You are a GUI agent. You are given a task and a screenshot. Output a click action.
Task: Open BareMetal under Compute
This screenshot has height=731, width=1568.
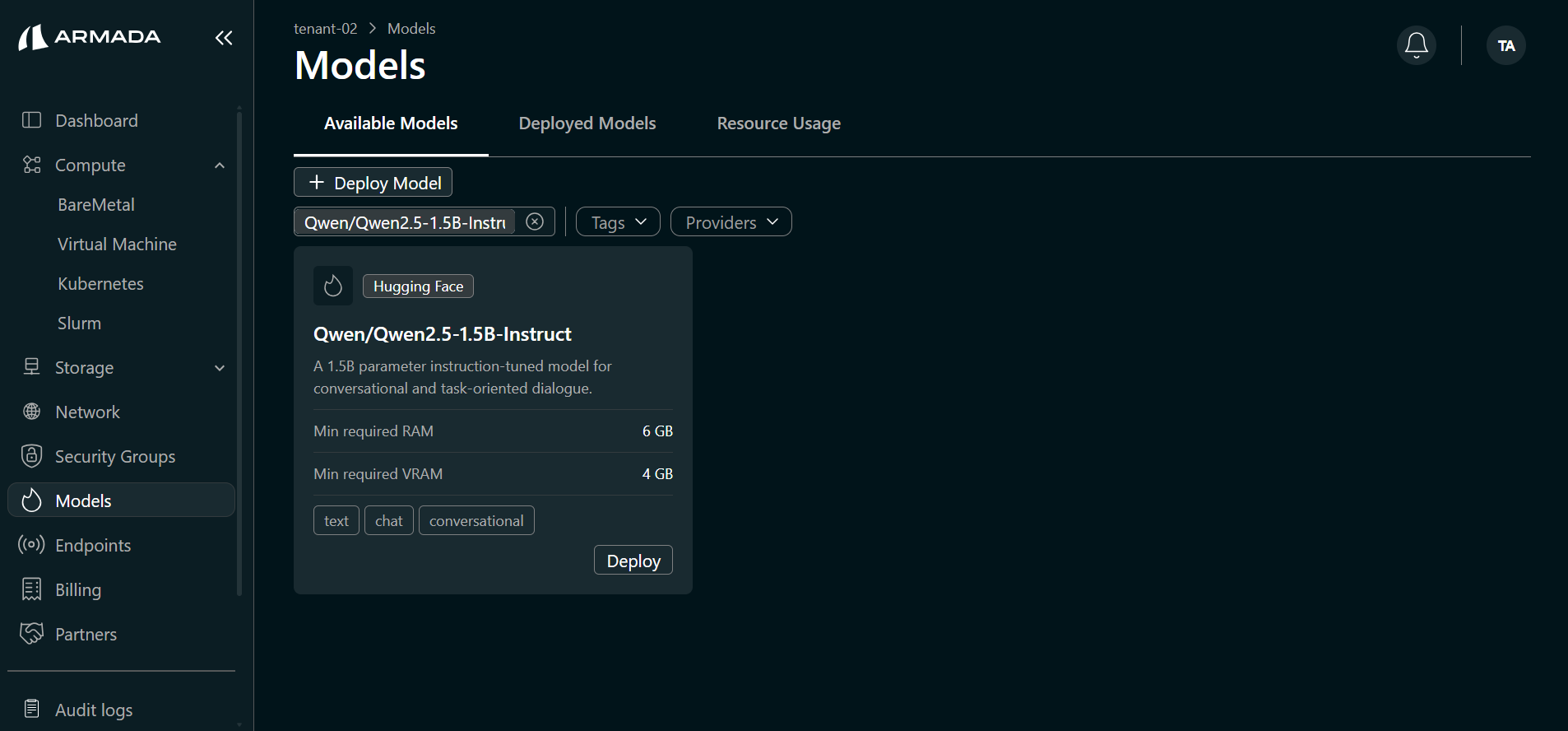click(x=96, y=205)
